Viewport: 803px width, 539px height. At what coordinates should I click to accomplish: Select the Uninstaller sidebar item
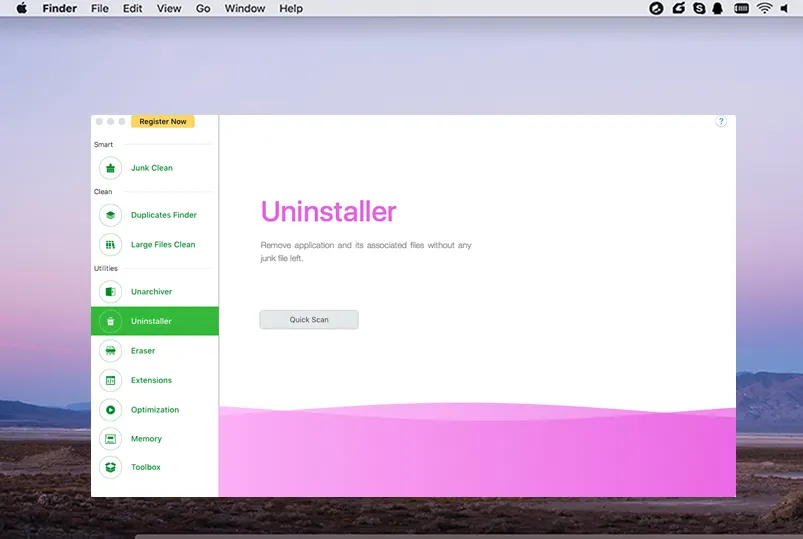(x=154, y=321)
